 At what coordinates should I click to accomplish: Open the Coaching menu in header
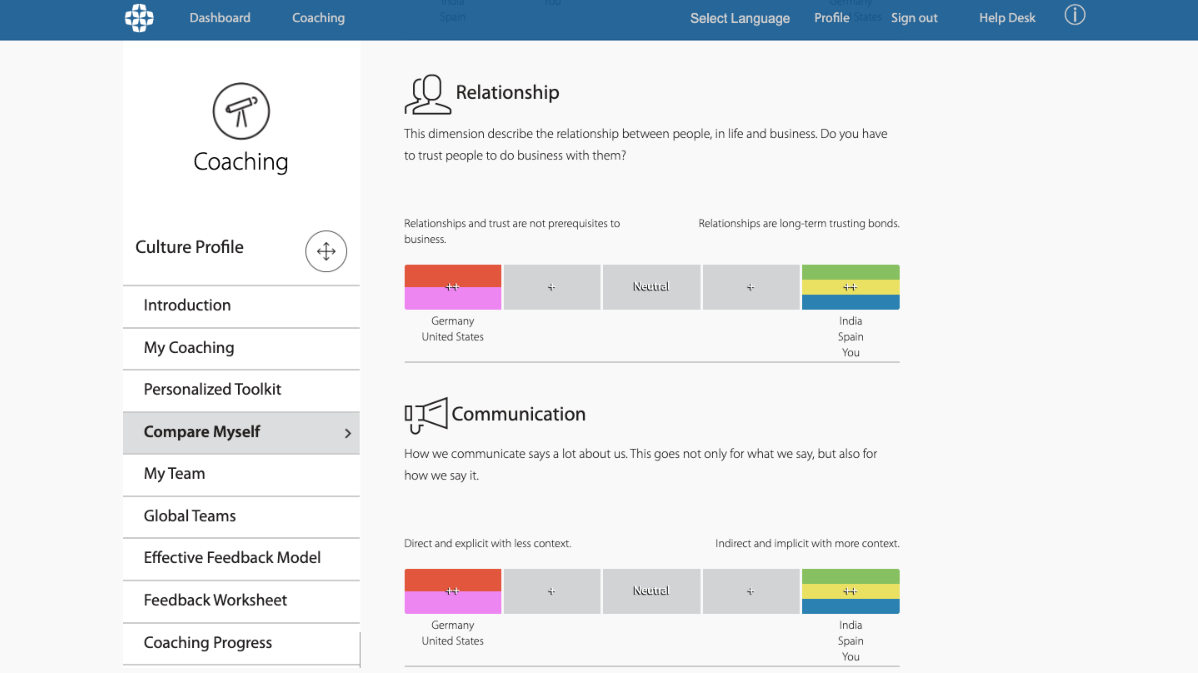pos(318,18)
